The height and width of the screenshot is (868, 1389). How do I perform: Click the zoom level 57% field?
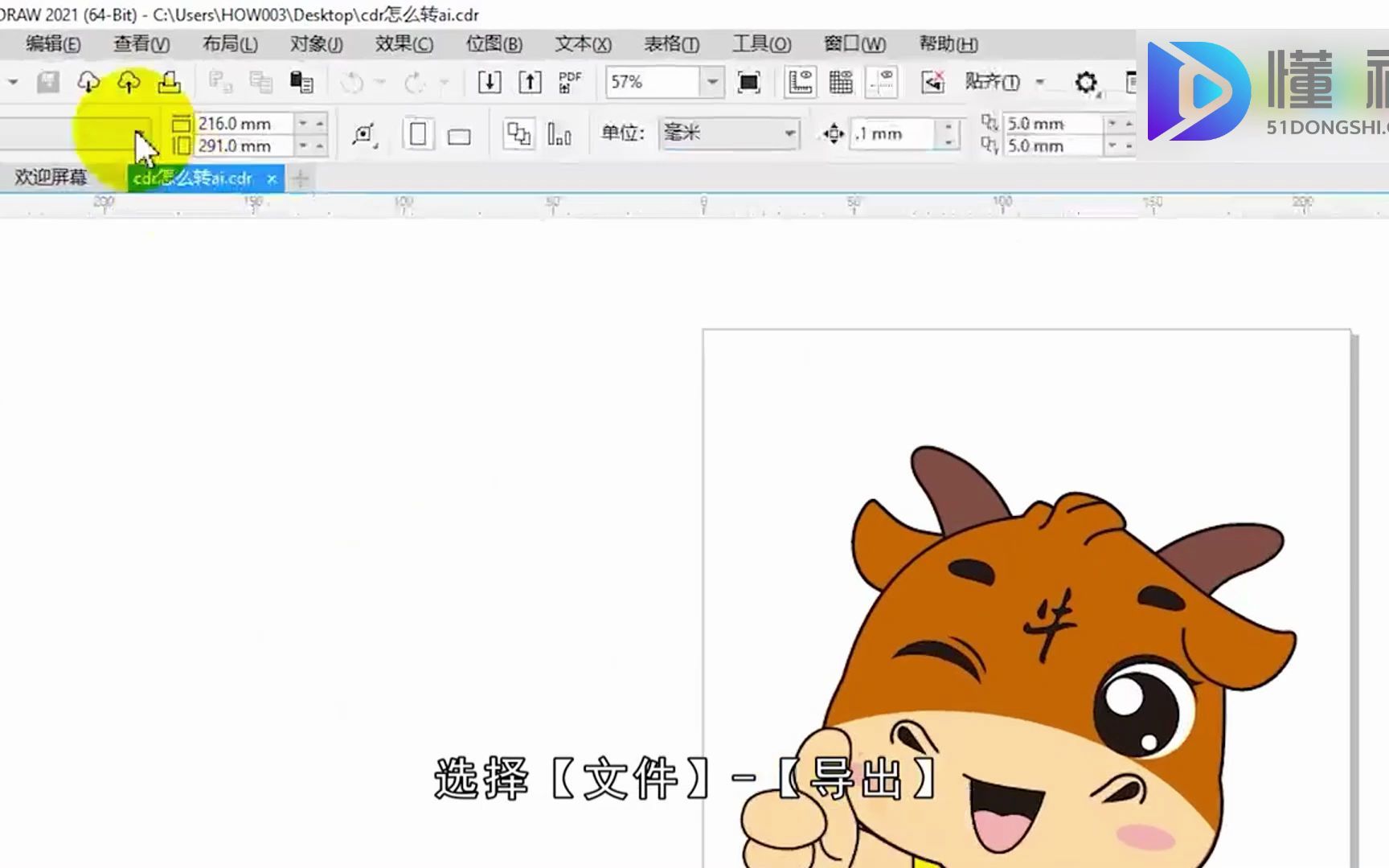pyautogui.click(x=653, y=82)
